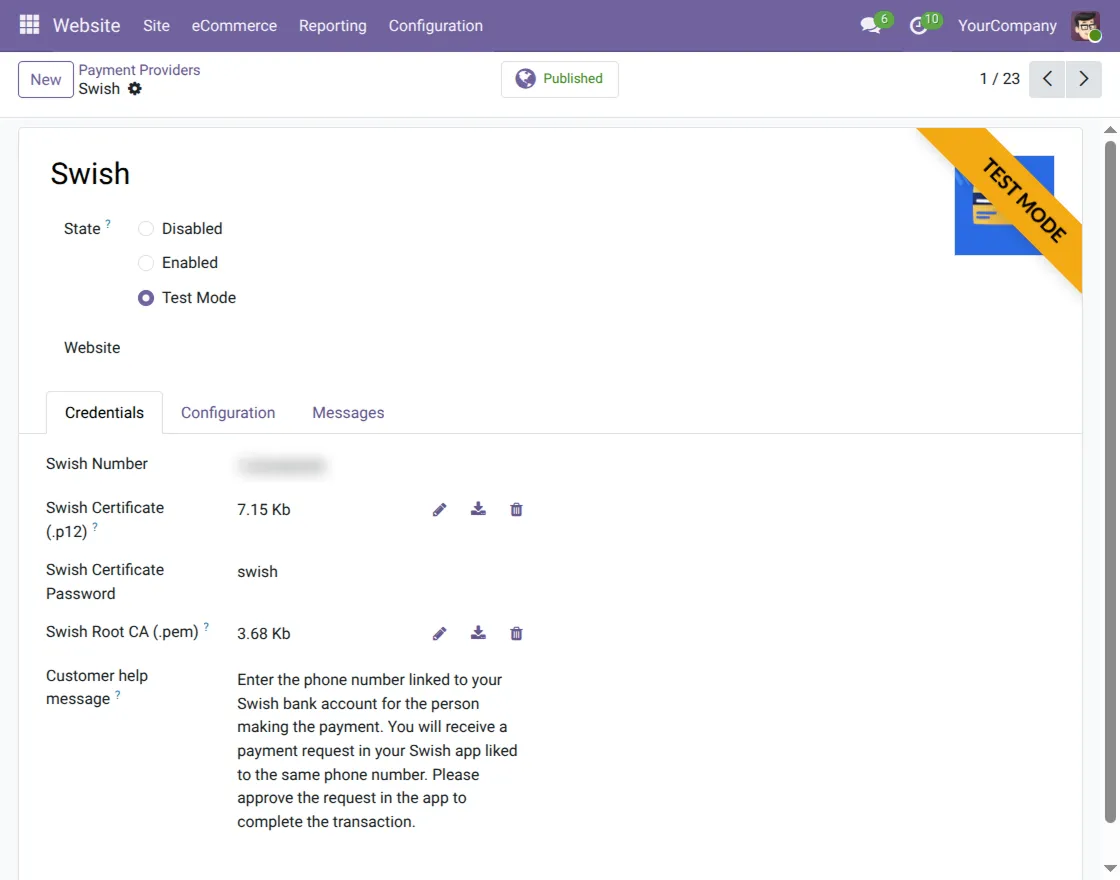Download the Swish Root CA (.pem) file
The width and height of the screenshot is (1120, 880).
pos(479,634)
